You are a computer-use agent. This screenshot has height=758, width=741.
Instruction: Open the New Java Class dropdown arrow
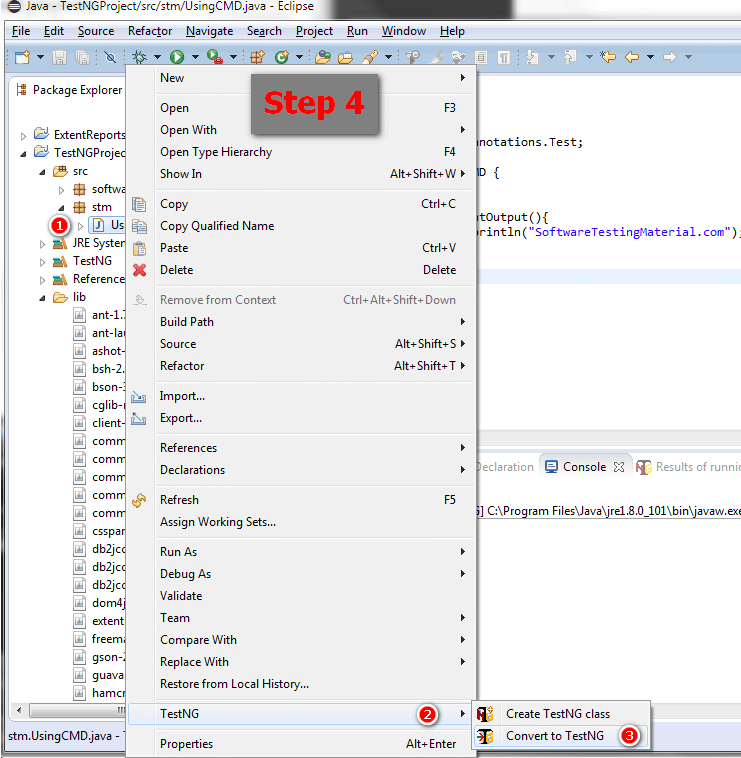300,58
